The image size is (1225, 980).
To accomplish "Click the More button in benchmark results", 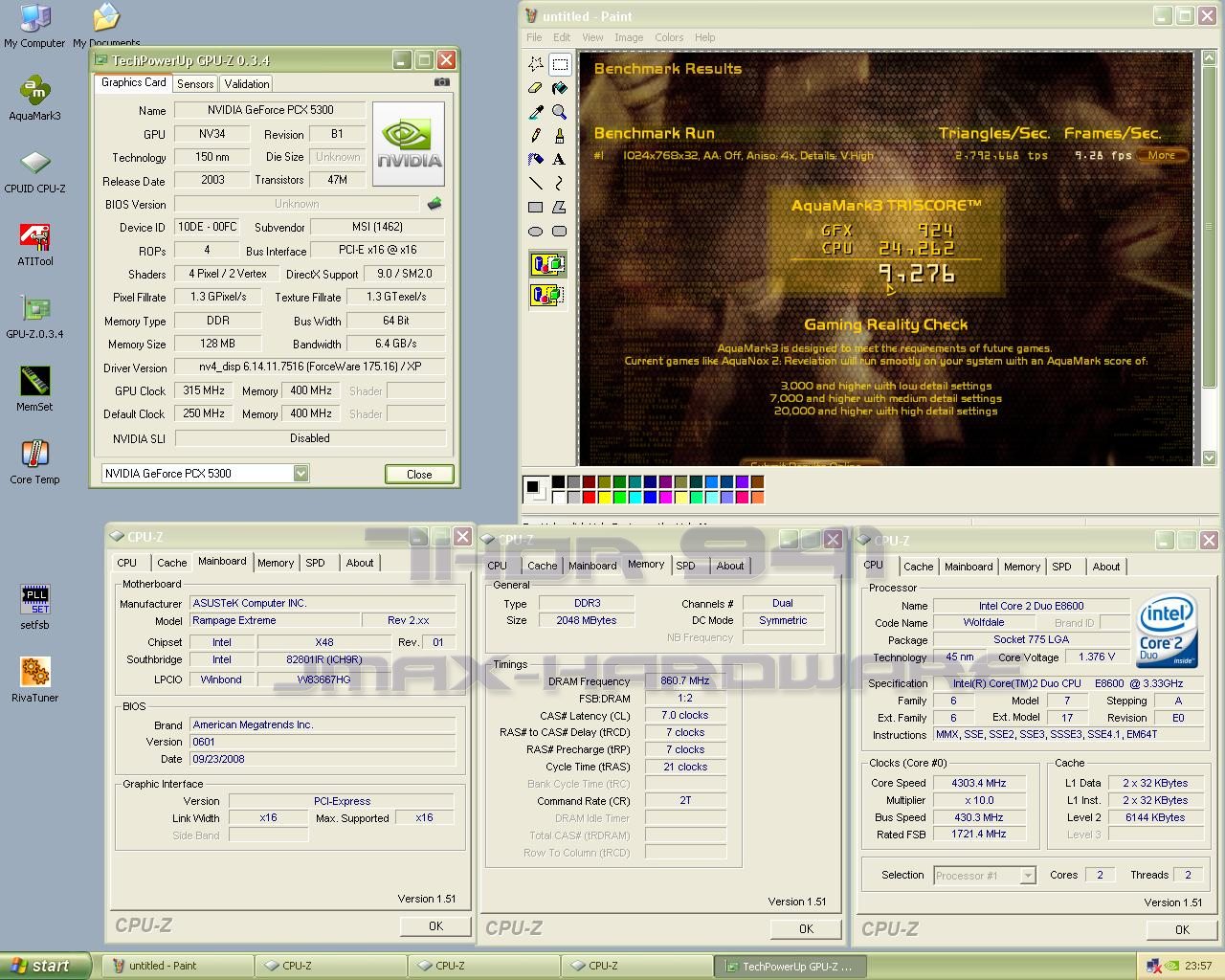I will tap(1162, 155).
